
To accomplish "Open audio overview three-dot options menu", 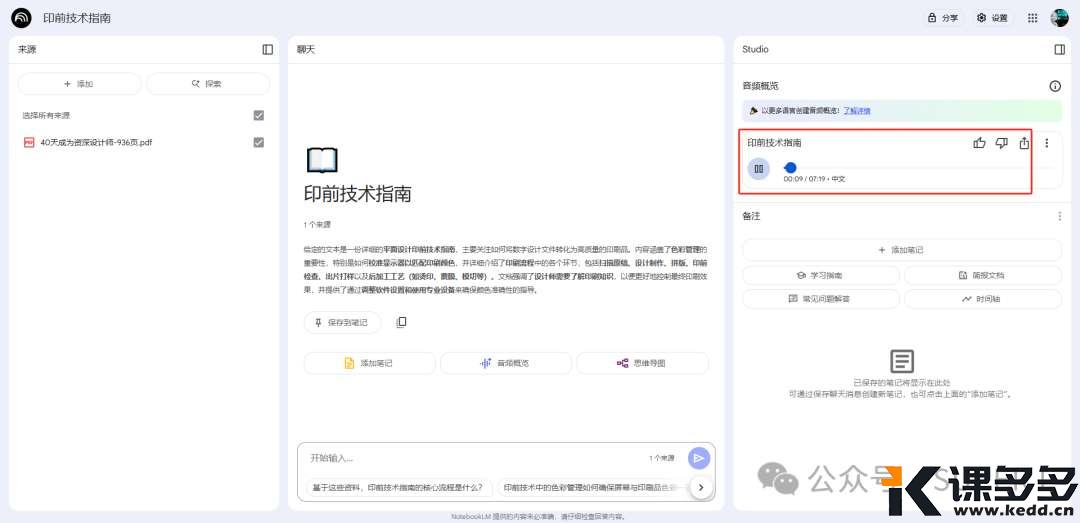I will pos(1047,143).
